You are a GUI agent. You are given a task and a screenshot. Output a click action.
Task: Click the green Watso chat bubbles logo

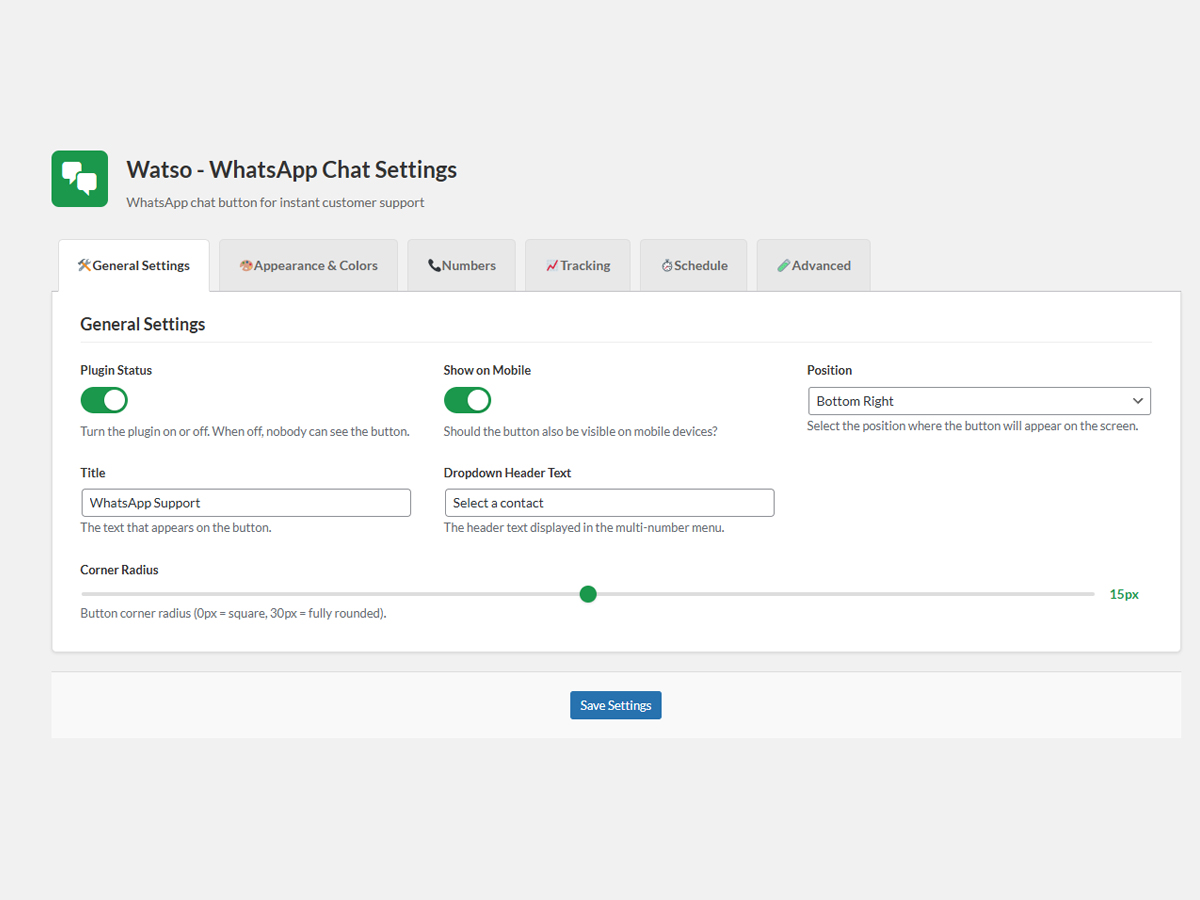pyautogui.click(x=80, y=179)
